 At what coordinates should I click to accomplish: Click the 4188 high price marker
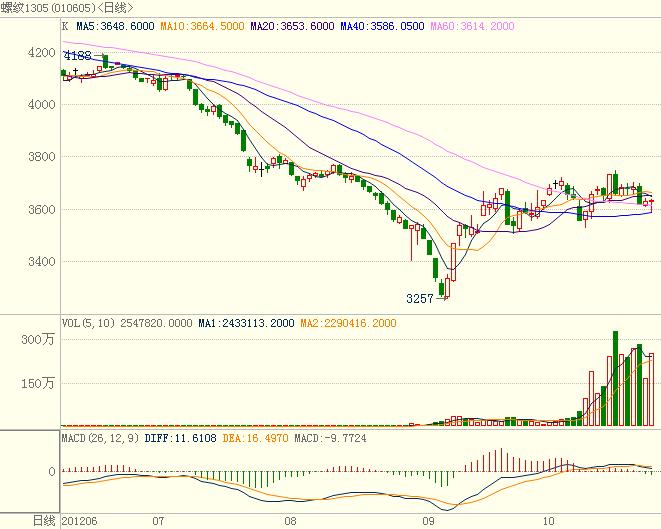pos(77,56)
